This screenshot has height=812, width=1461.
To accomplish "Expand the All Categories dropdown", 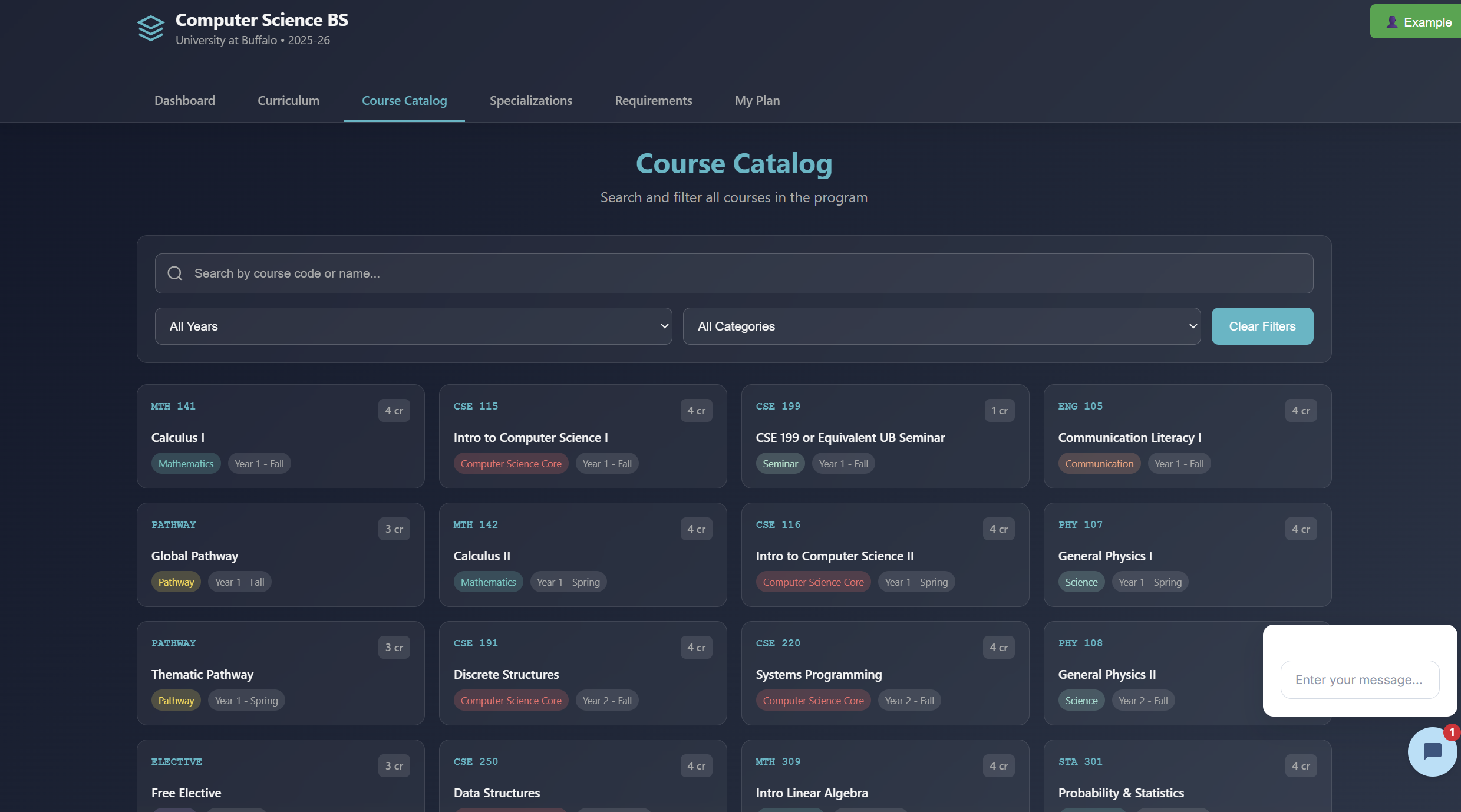I will point(941,326).
